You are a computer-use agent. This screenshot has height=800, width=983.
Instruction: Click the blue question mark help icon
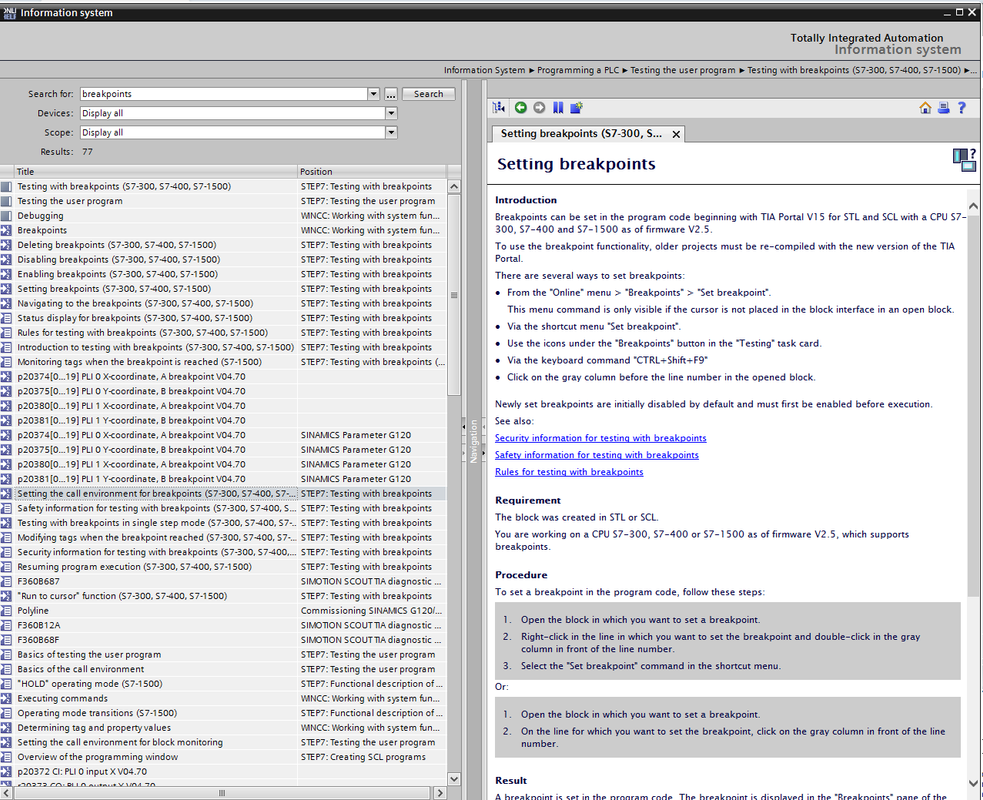(x=962, y=108)
